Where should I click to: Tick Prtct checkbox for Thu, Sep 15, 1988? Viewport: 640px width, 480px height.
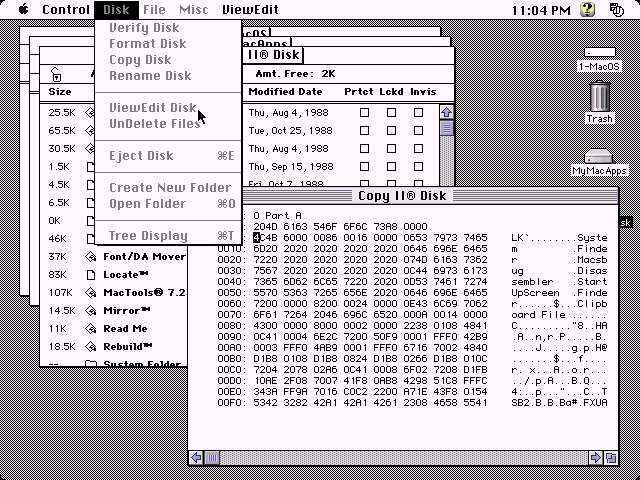(x=364, y=167)
